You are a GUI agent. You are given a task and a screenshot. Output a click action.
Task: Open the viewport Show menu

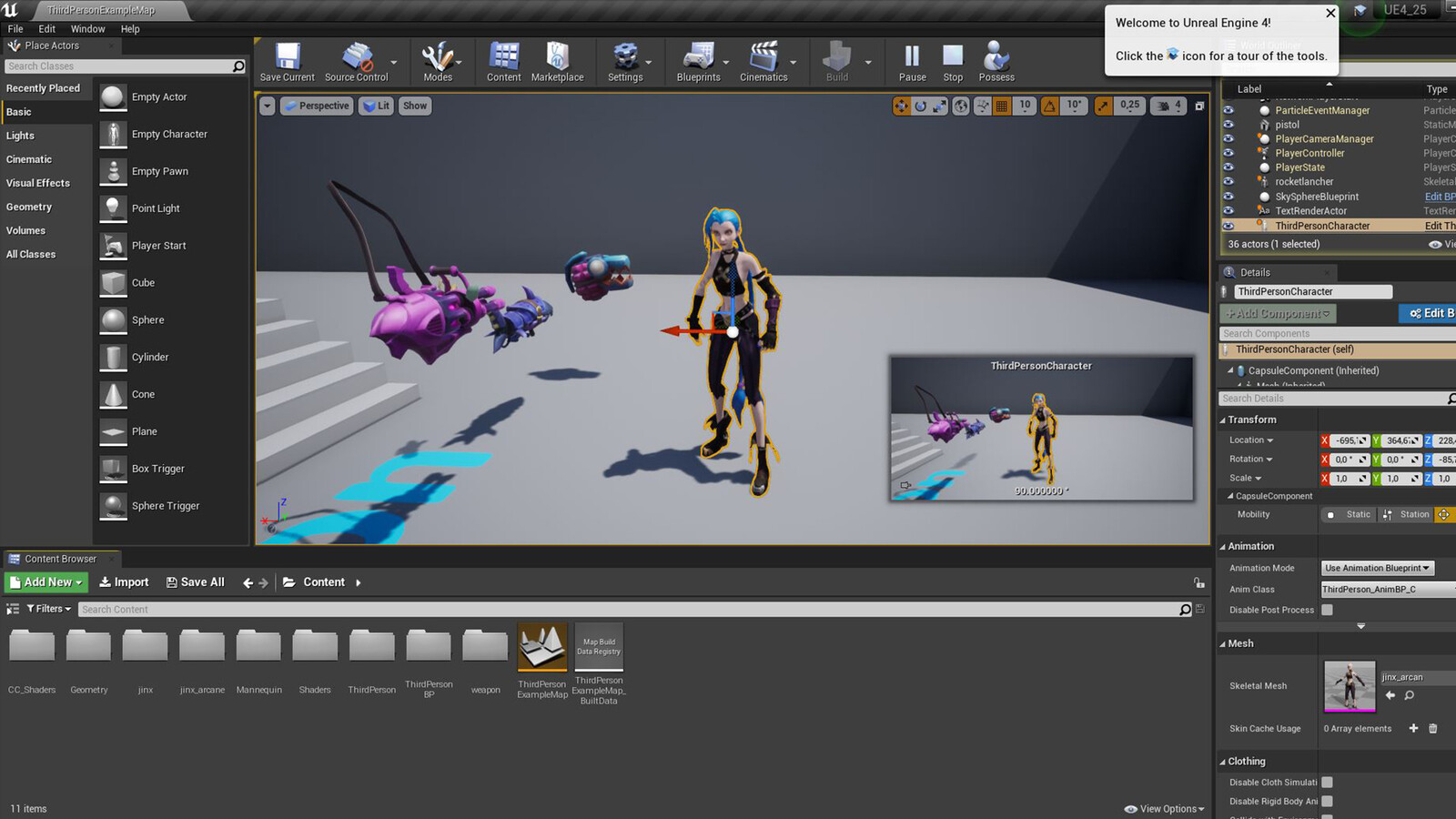pyautogui.click(x=415, y=106)
